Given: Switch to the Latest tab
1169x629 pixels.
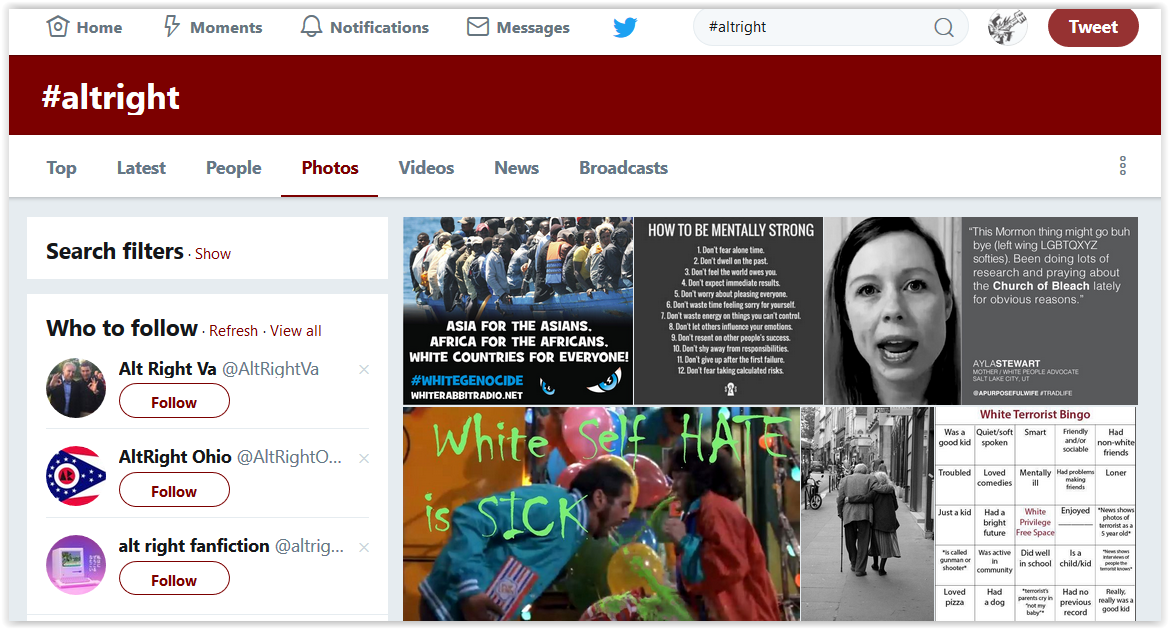Looking at the screenshot, I should tap(141, 168).
